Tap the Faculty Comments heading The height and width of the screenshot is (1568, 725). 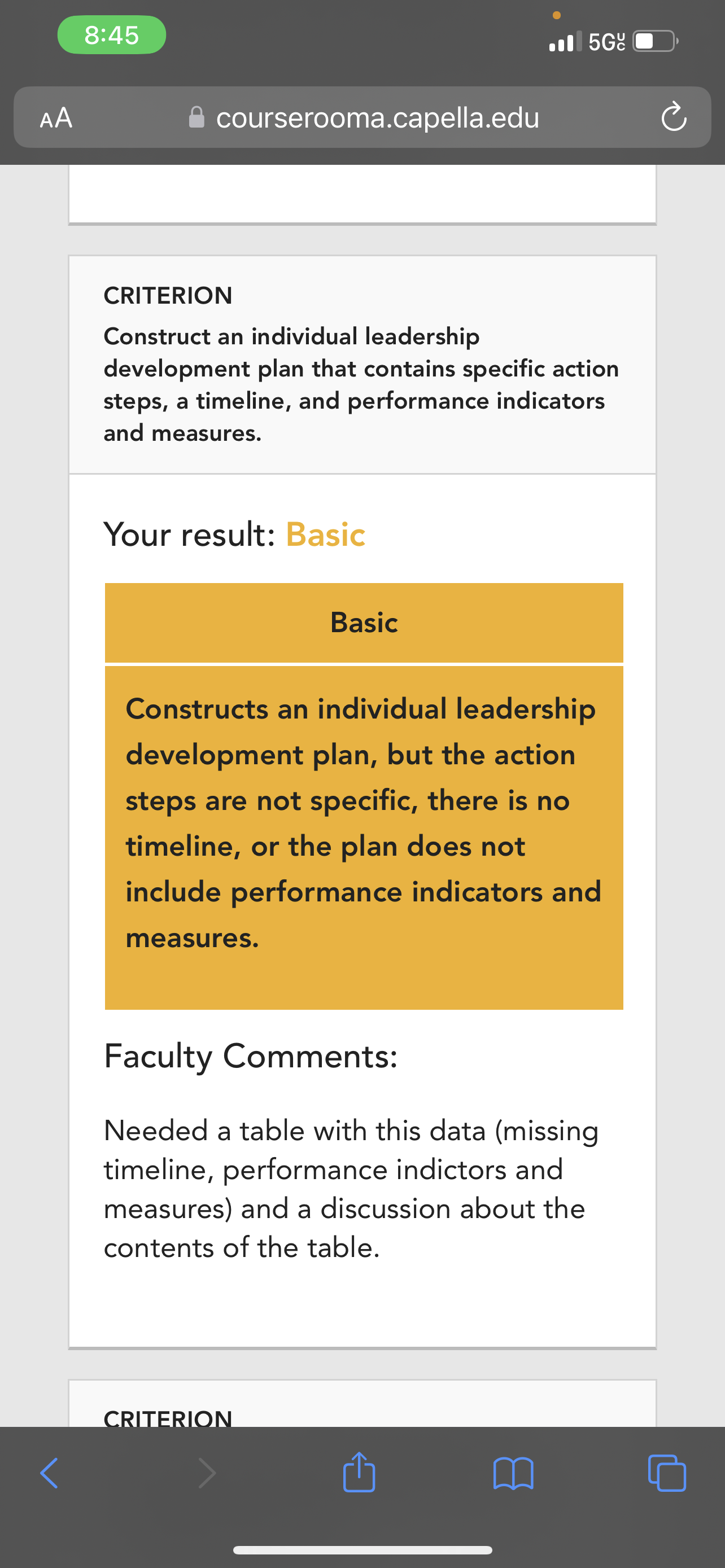pyautogui.click(x=251, y=1056)
